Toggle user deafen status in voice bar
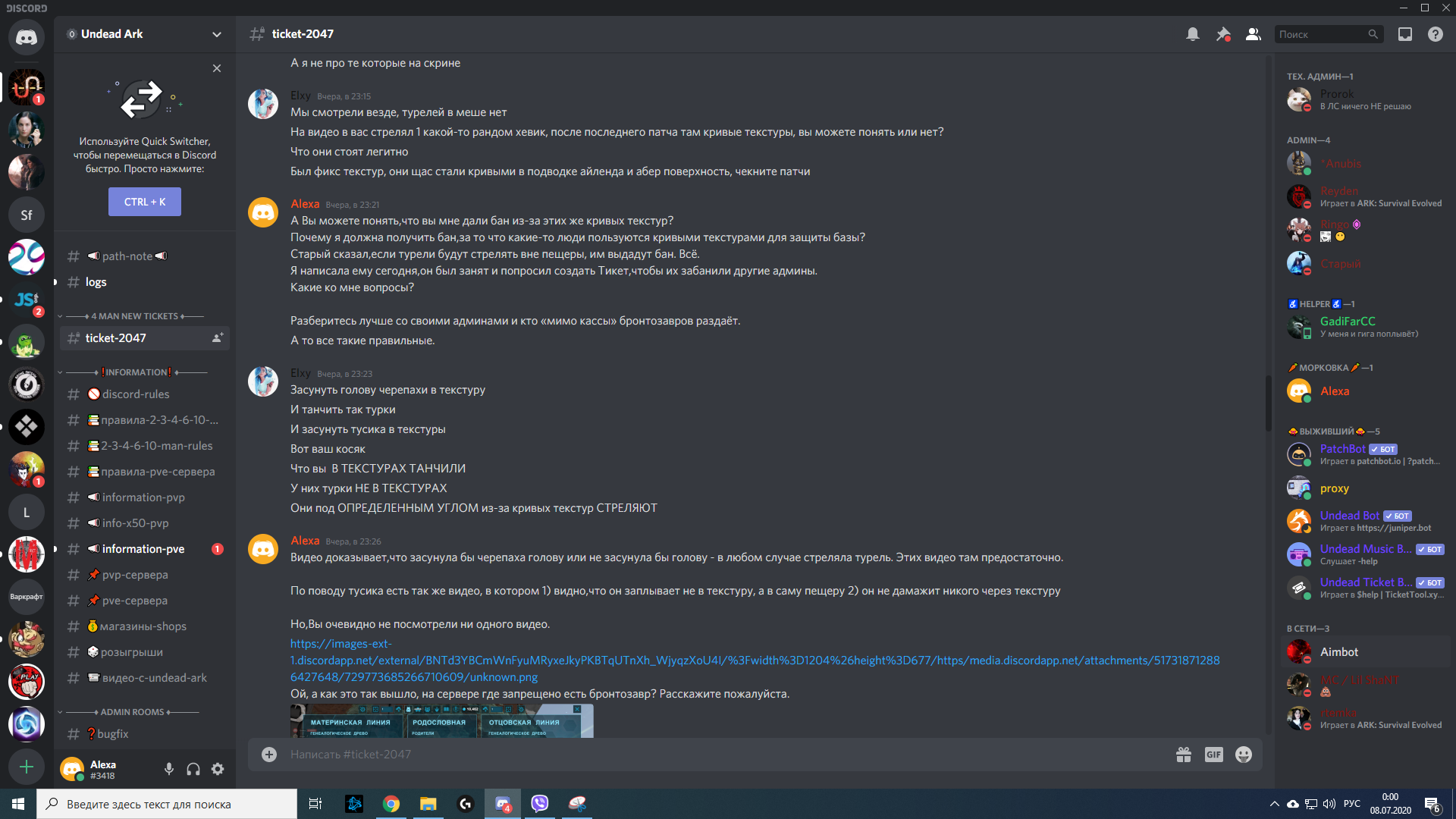 pyautogui.click(x=194, y=769)
